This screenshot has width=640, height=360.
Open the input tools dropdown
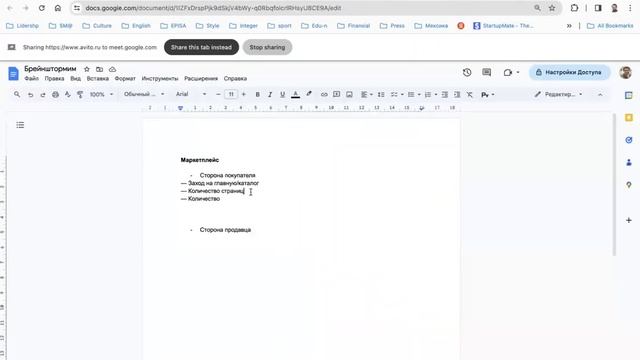pos(488,95)
